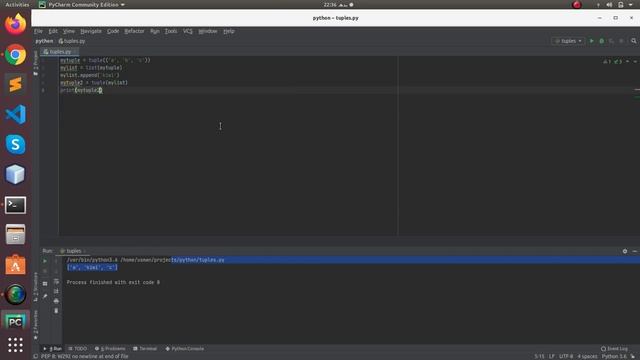Open PyCharm Community Edition app menu
The image size is (640, 360).
(x=82, y=5)
